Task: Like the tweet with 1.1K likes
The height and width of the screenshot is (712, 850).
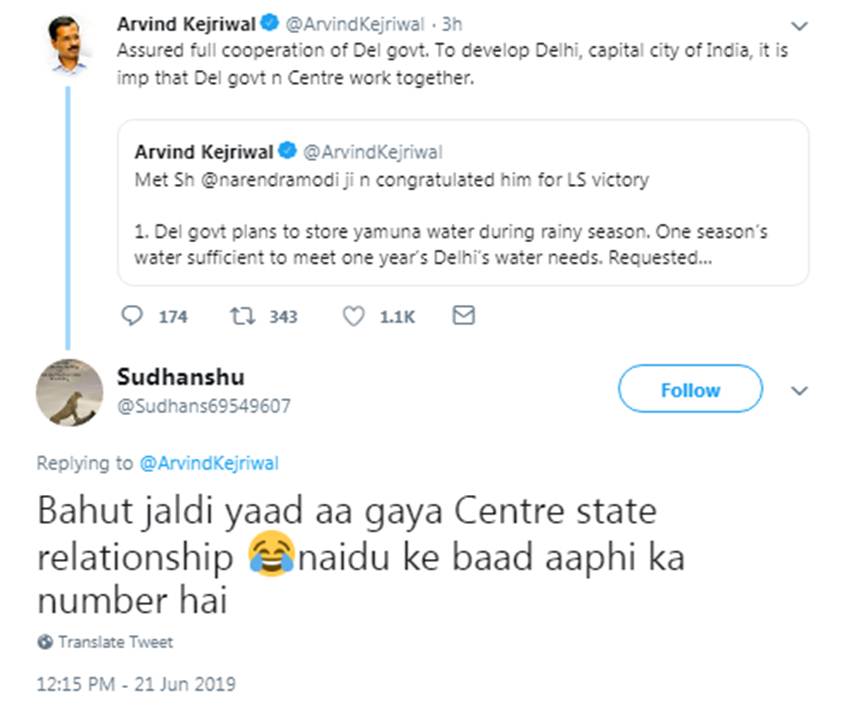Action: point(354,316)
